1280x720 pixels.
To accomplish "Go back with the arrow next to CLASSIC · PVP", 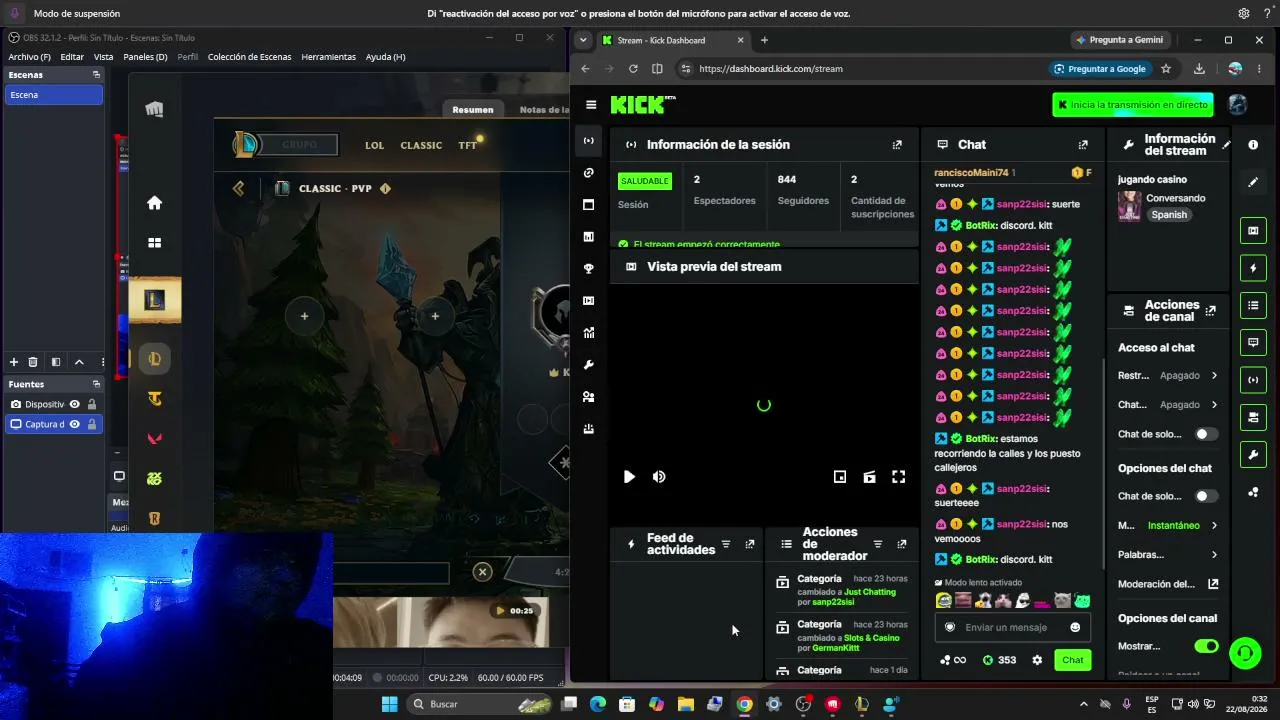I will pyautogui.click(x=238, y=188).
